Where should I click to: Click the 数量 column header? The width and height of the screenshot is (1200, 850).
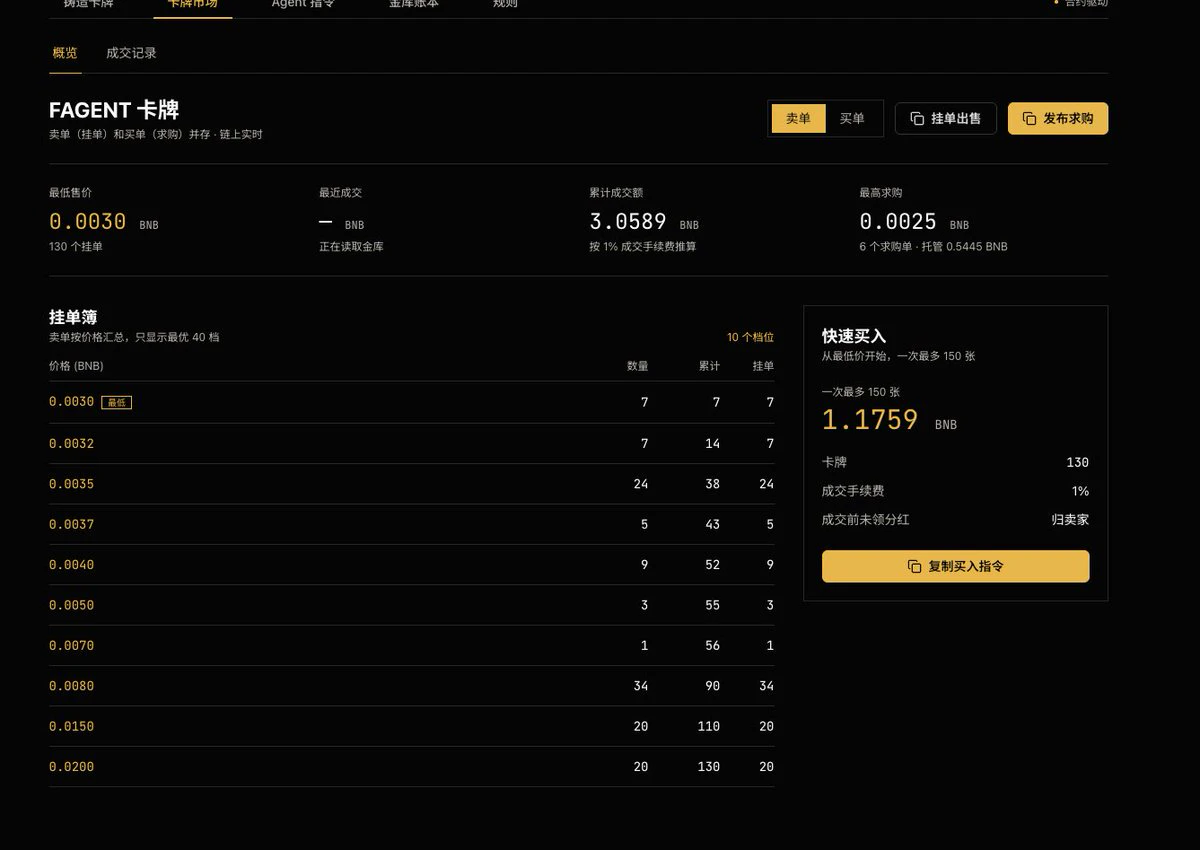[637, 366]
